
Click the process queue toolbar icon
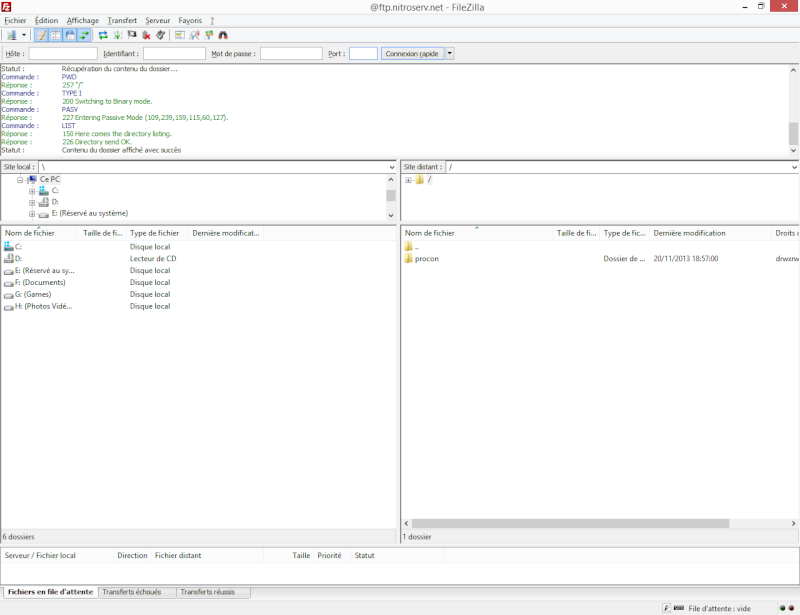(117, 35)
